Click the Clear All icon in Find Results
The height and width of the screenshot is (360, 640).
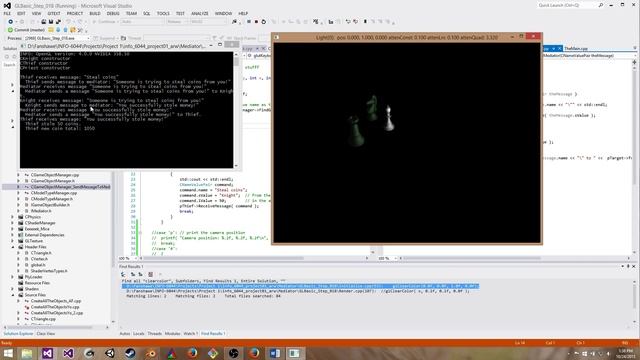point(151,274)
